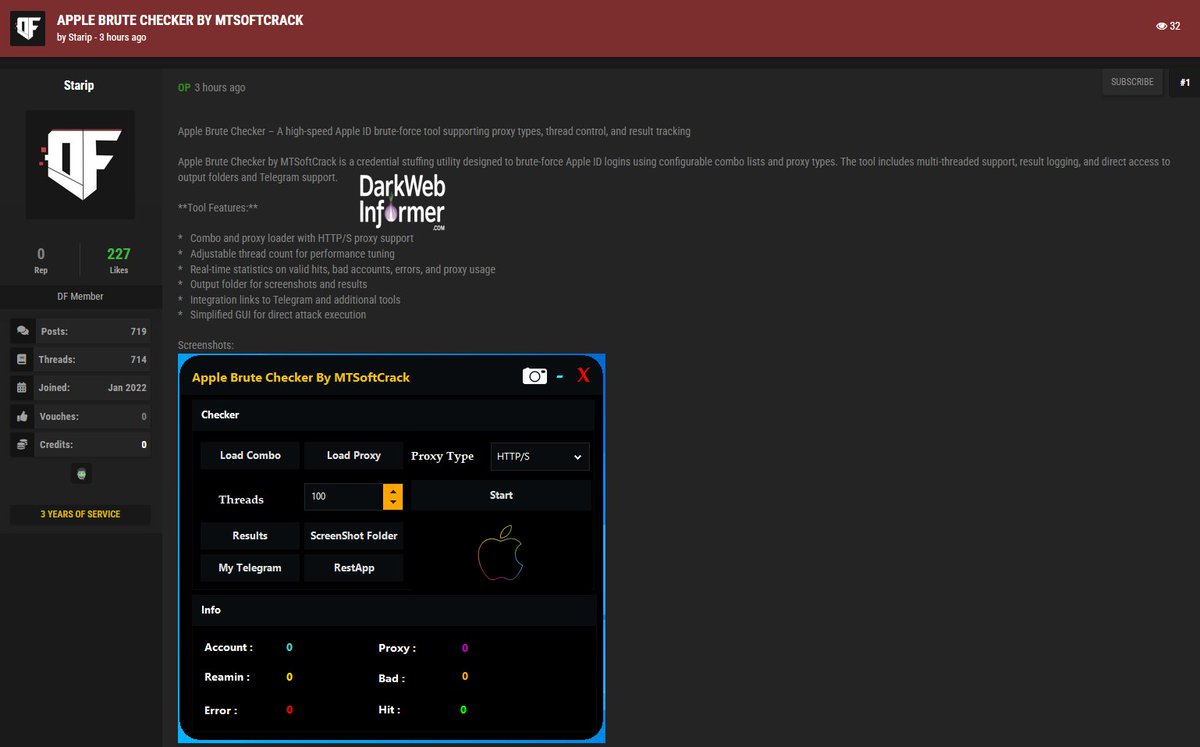1200x747 pixels.
Task: Click the Threads book icon
Action: [23, 359]
